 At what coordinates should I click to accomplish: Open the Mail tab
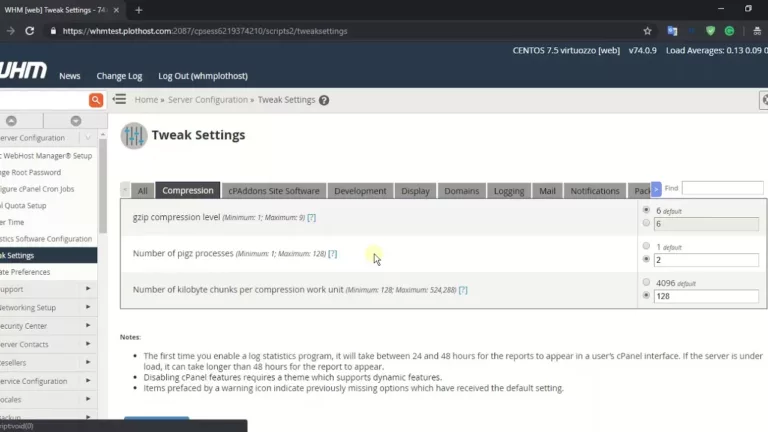coord(547,191)
